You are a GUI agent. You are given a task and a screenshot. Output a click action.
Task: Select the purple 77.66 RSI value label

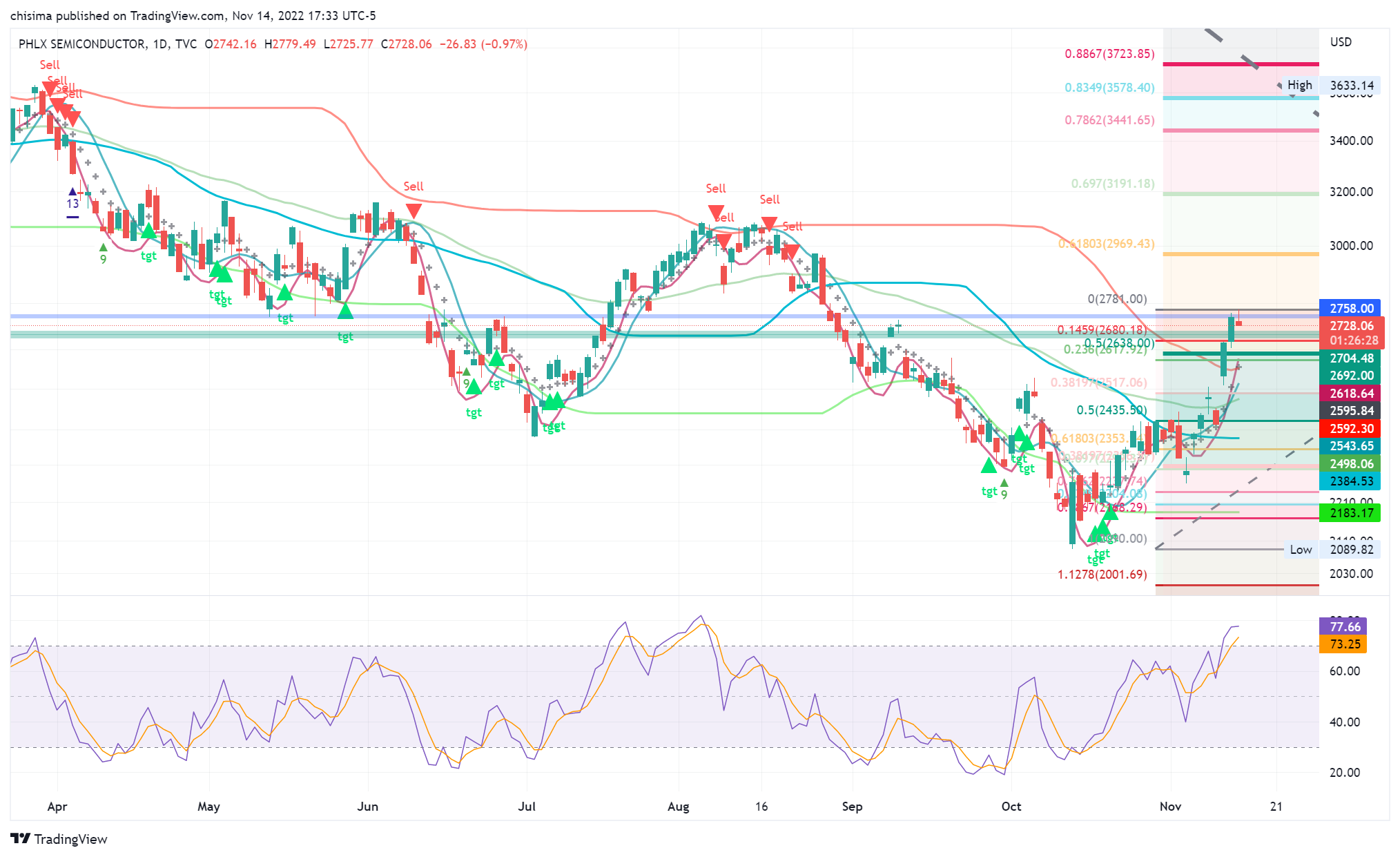[1343, 626]
